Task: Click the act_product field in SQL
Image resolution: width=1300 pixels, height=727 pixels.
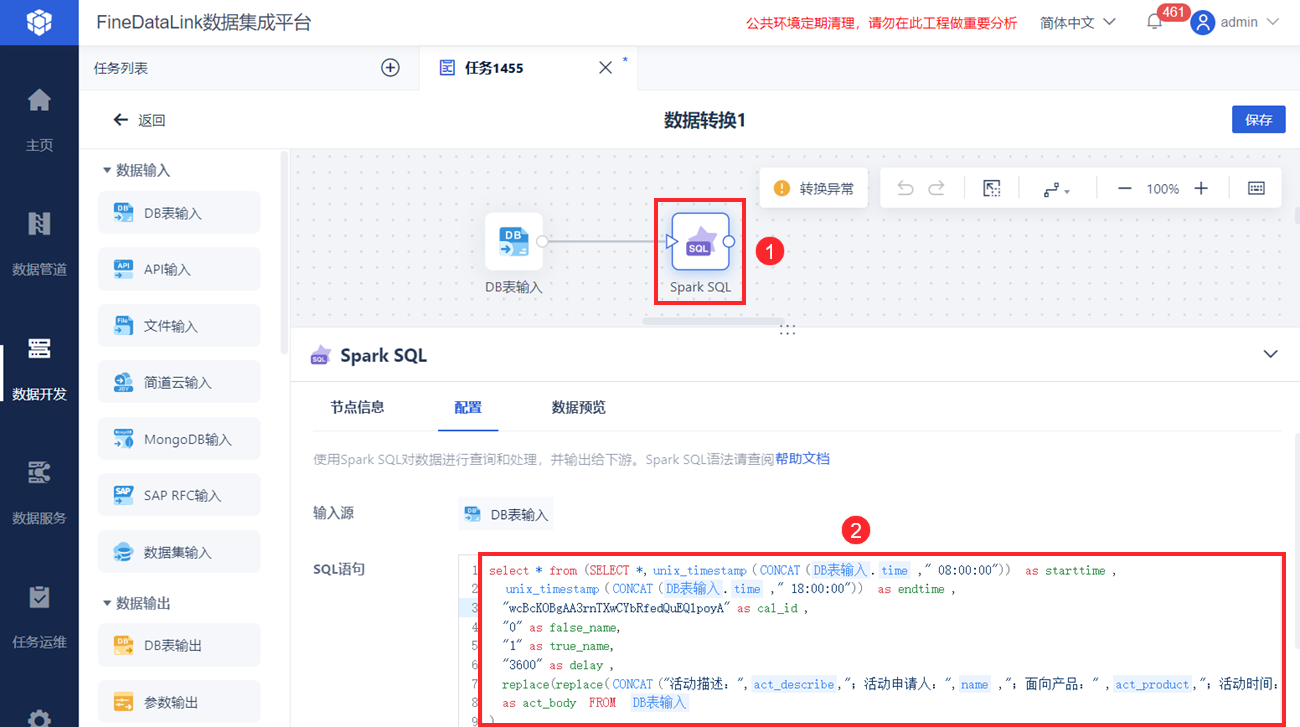Action: (1153, 684)
